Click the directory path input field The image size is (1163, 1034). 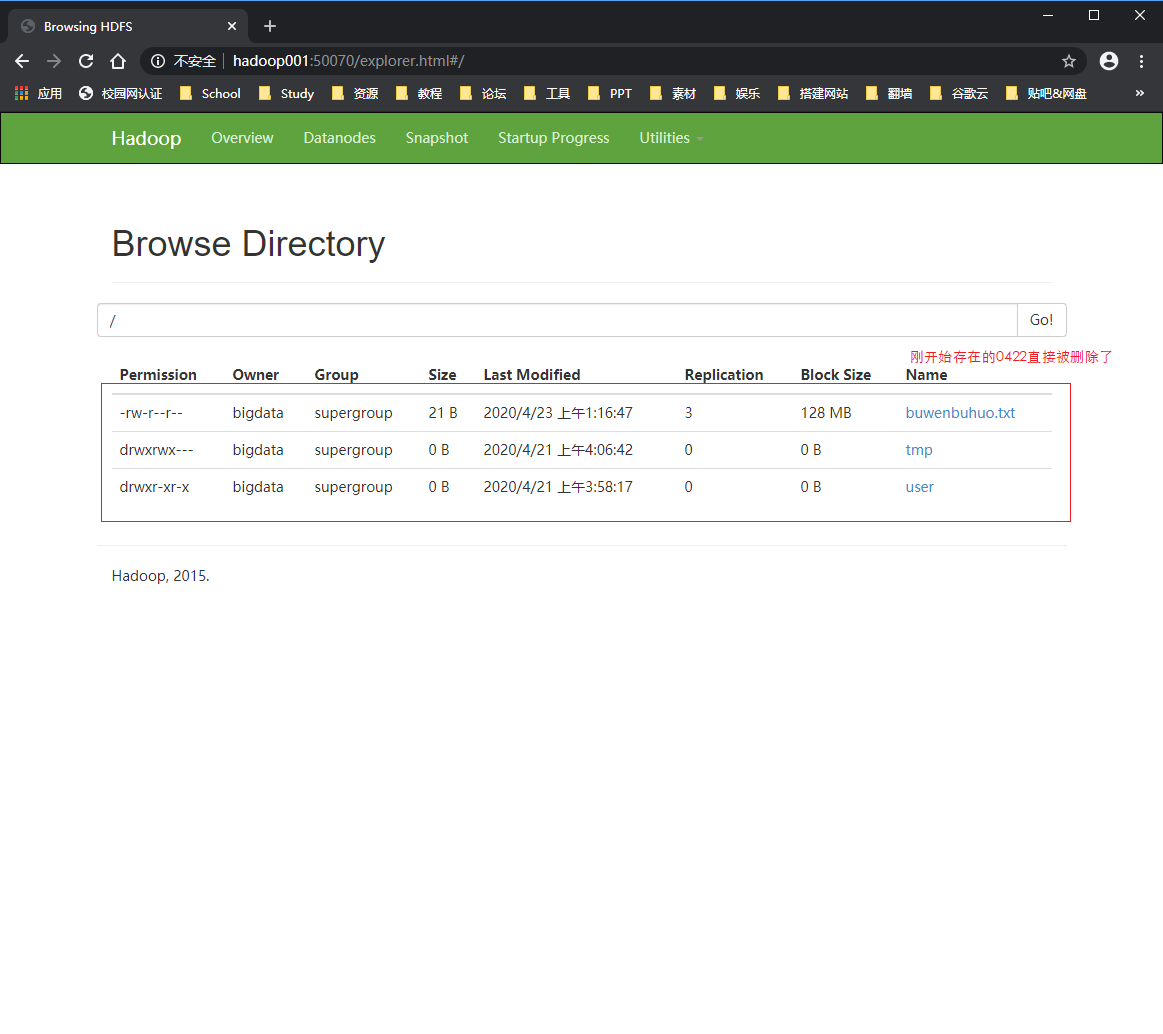(557, 320)
